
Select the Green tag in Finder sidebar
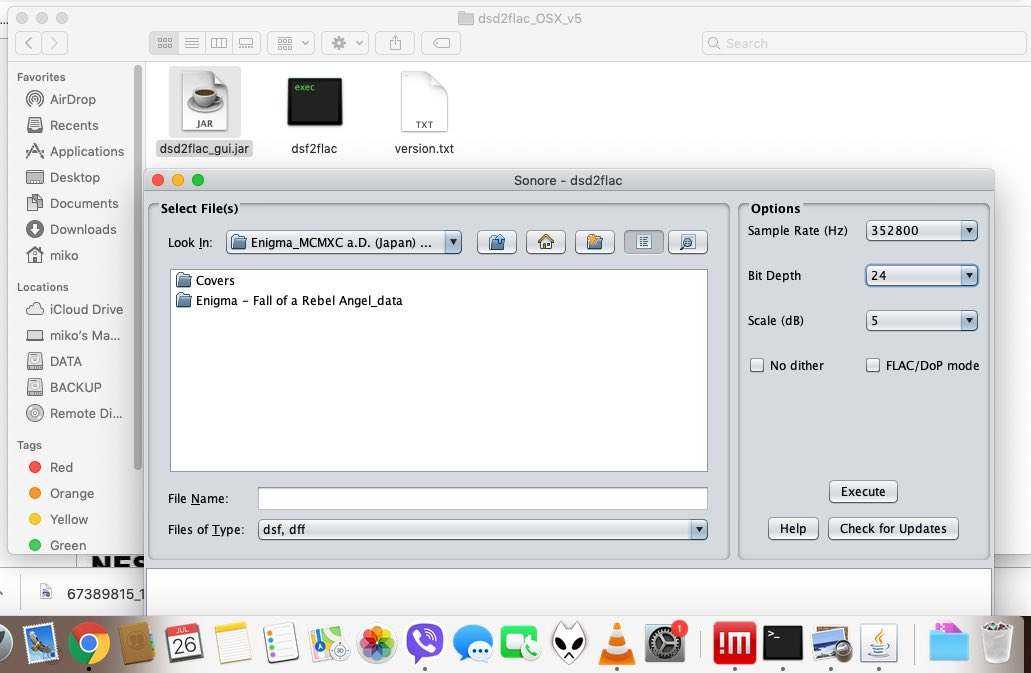point(57,545)
